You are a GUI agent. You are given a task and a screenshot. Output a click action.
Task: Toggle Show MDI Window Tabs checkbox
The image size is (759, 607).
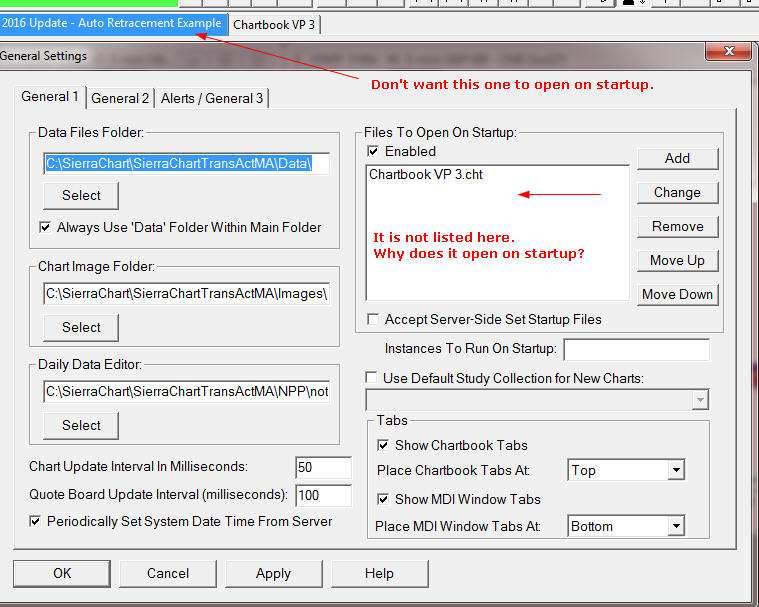tap(383, 499)
